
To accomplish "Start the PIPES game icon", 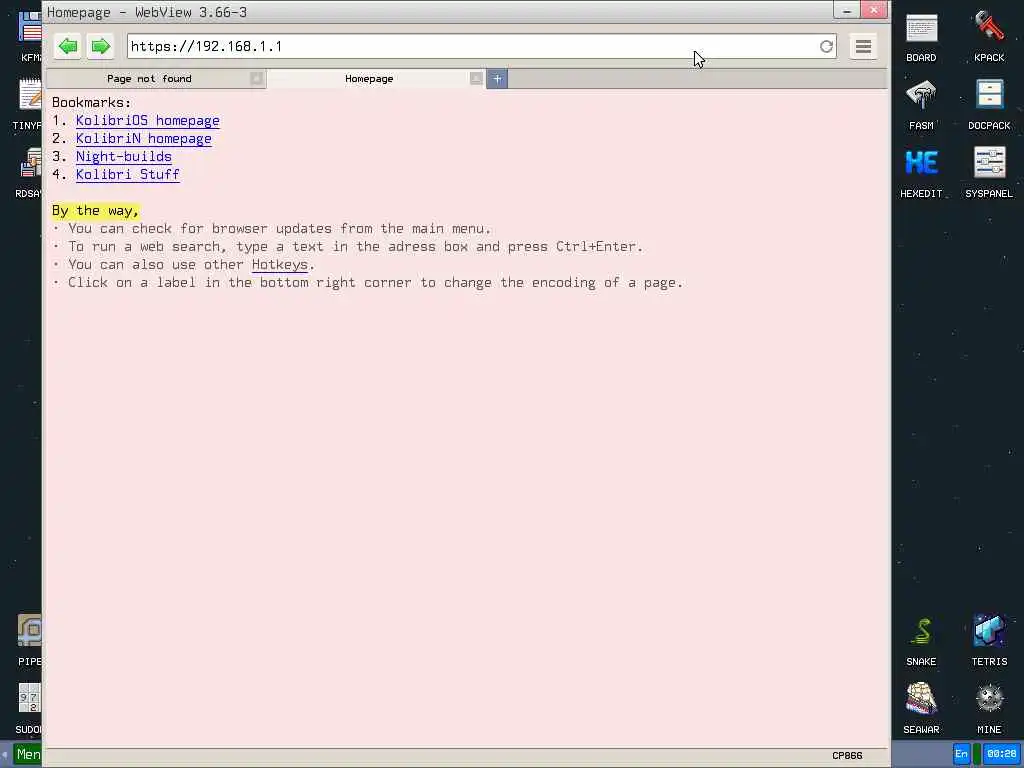I will tap(29, 640).
